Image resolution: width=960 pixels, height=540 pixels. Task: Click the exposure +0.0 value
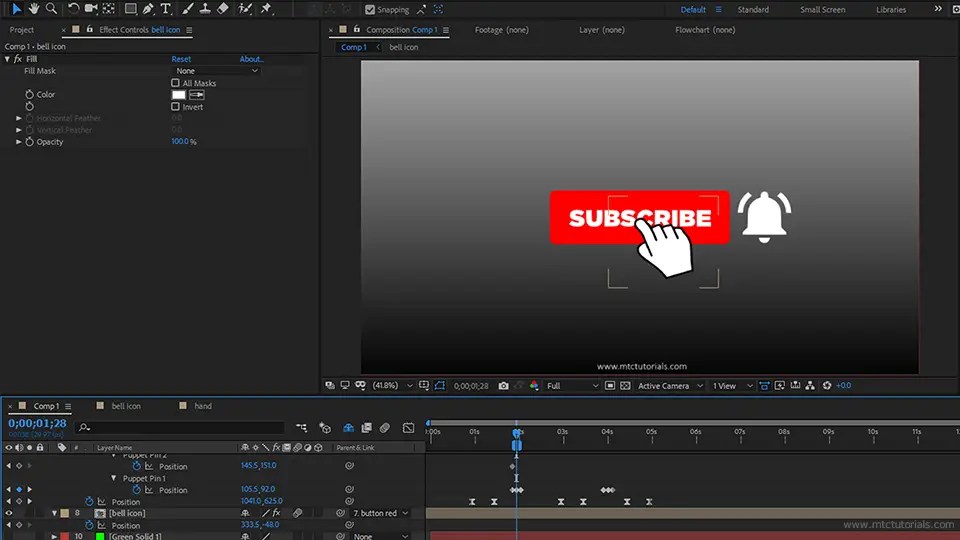[844, 386]
